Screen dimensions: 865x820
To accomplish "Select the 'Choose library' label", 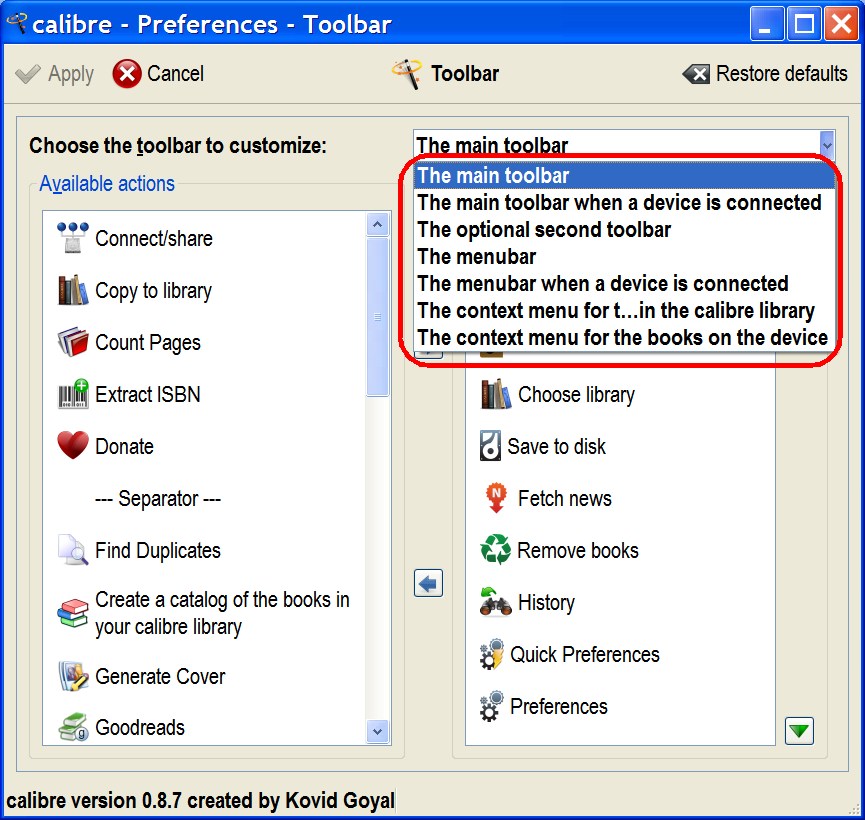I will tap(576, 395).
